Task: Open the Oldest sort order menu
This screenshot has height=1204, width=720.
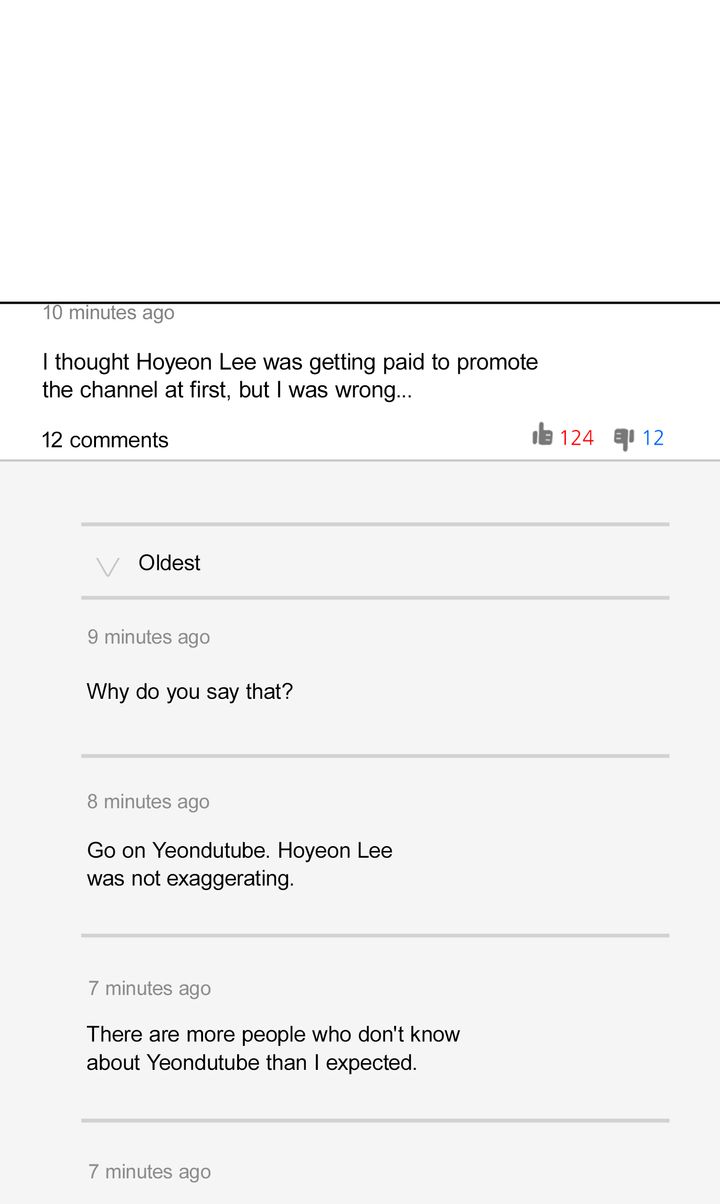Action: (x=169, y=563)
